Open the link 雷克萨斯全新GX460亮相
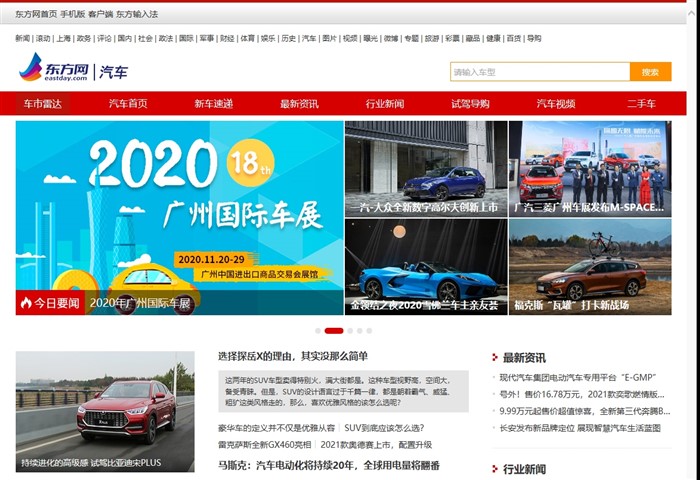 click(x=264, y=445)
